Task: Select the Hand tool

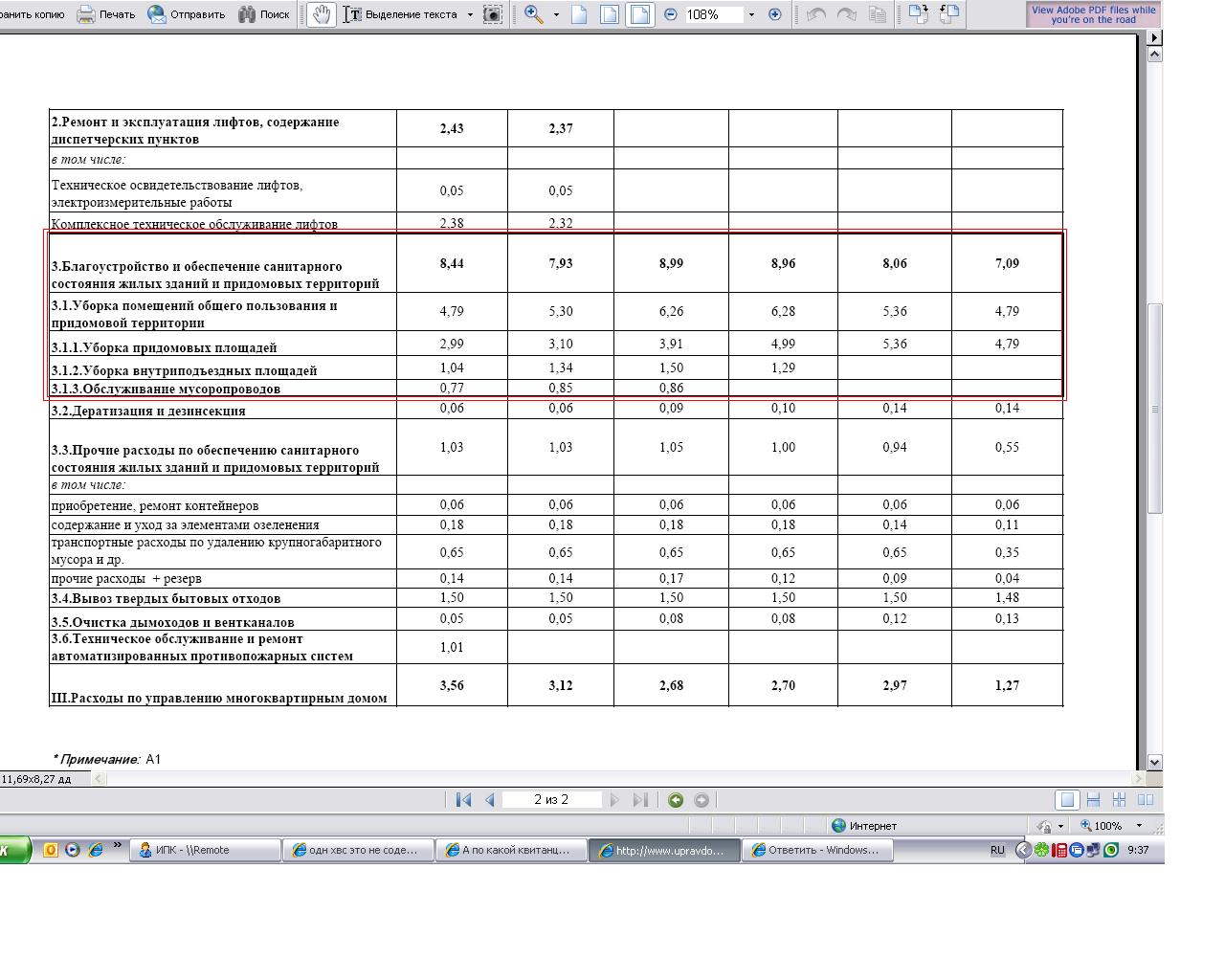Action: pos(322,14)
